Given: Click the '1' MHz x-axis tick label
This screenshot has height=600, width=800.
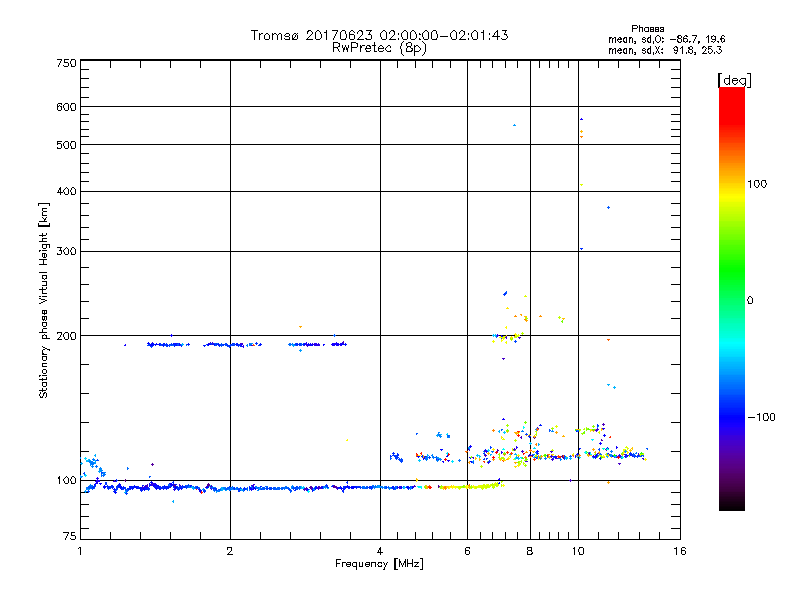Looking at the screenshot, I should pyautogui.click(x=80, y=551).
